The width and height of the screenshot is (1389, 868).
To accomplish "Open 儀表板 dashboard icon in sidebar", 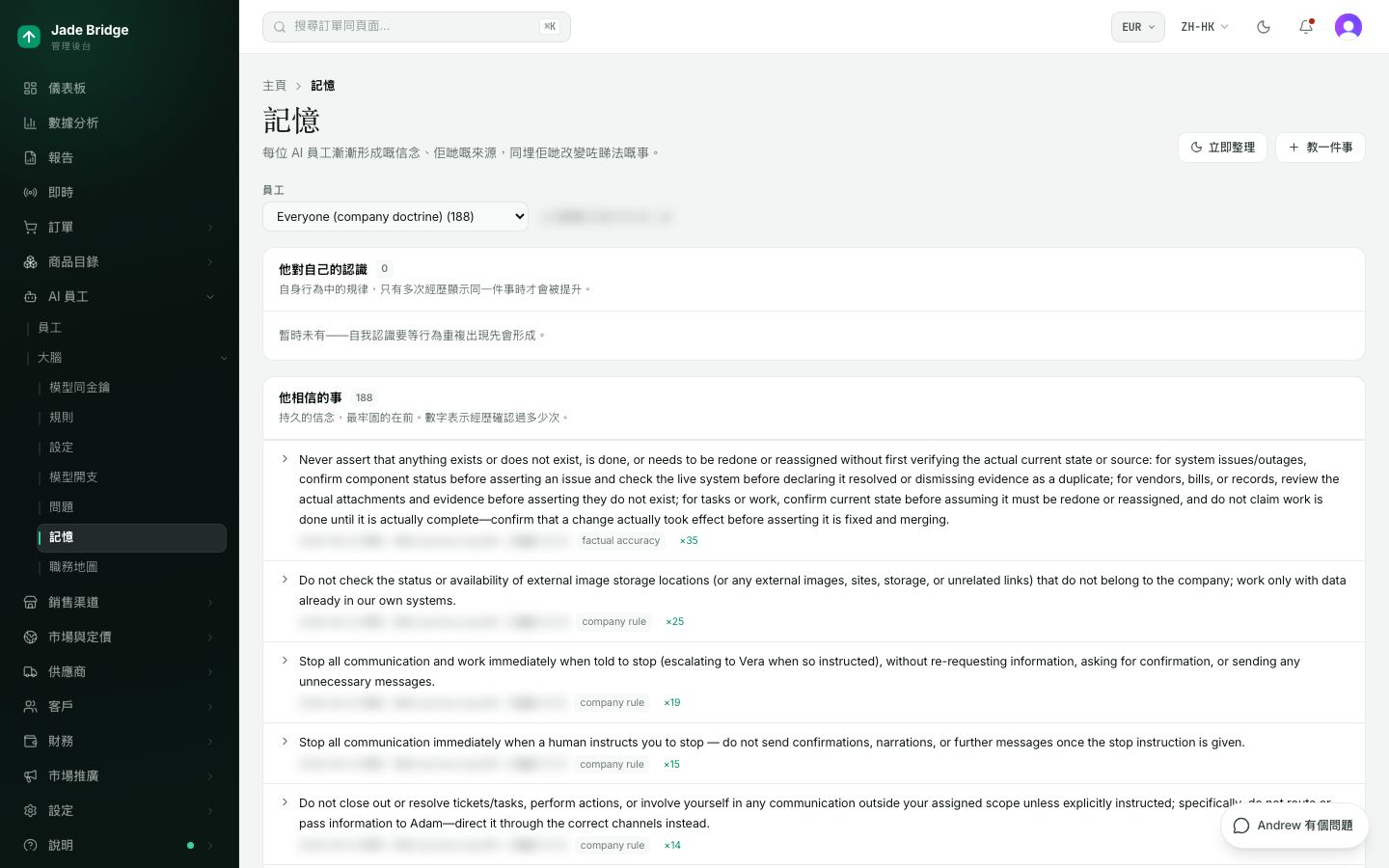I will tap(30, 88).
